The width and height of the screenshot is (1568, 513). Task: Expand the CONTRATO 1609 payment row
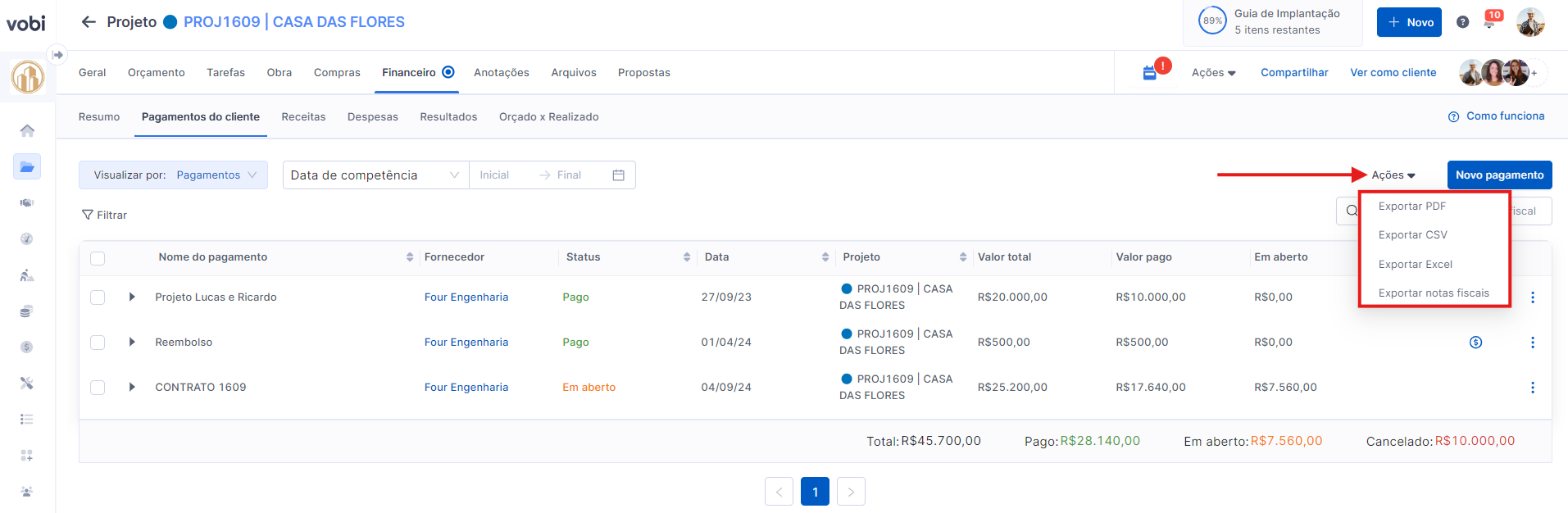(x=132, y=388)
